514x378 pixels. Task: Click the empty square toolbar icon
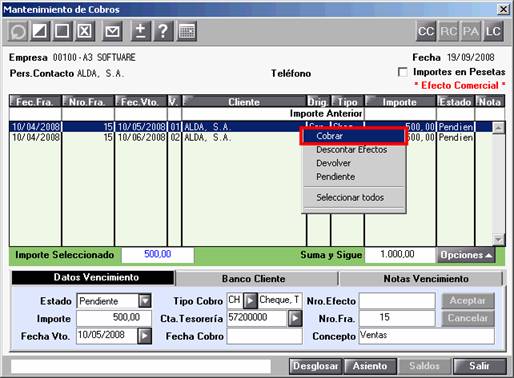coord(62,31)
